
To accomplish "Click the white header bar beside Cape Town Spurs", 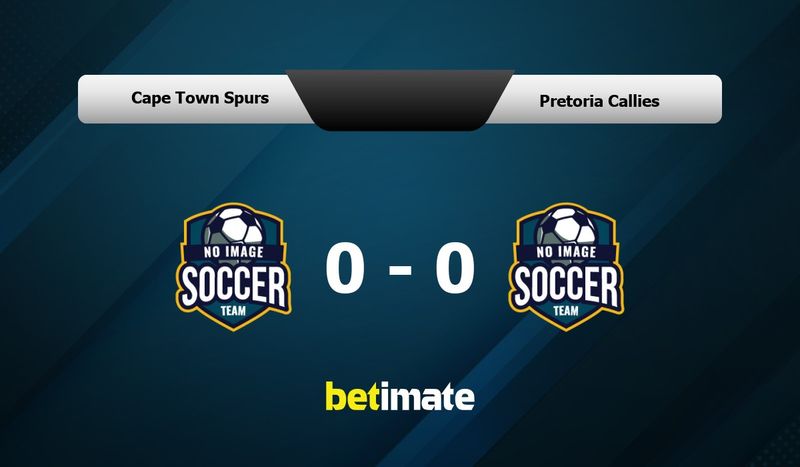I will 186,99.
